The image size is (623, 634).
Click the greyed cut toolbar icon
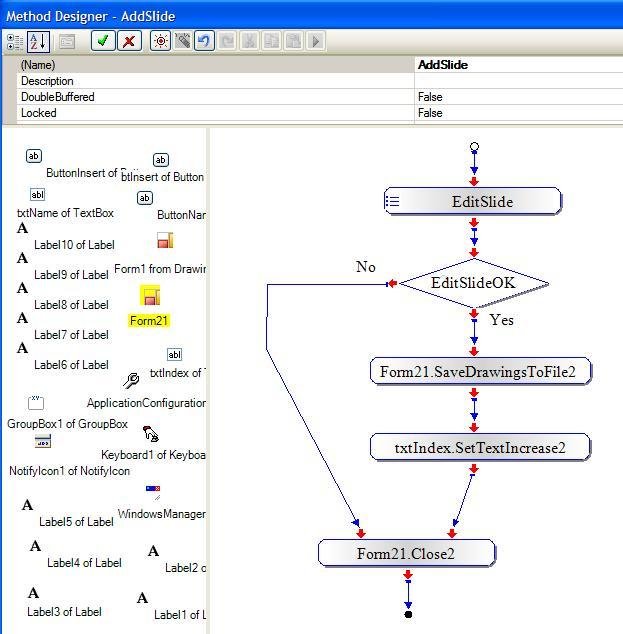(249, 41)
